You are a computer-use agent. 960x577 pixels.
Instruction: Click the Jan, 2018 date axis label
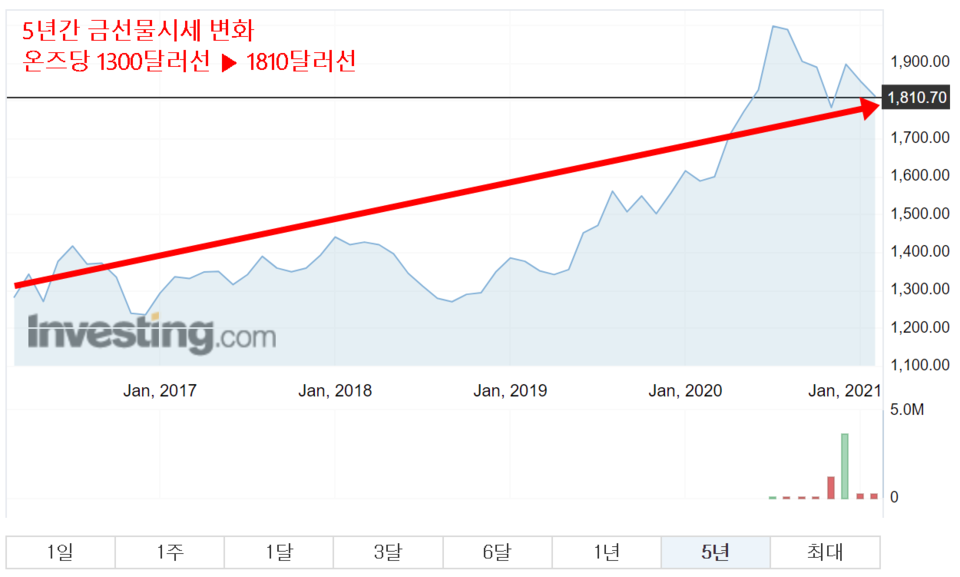[335, 391]
